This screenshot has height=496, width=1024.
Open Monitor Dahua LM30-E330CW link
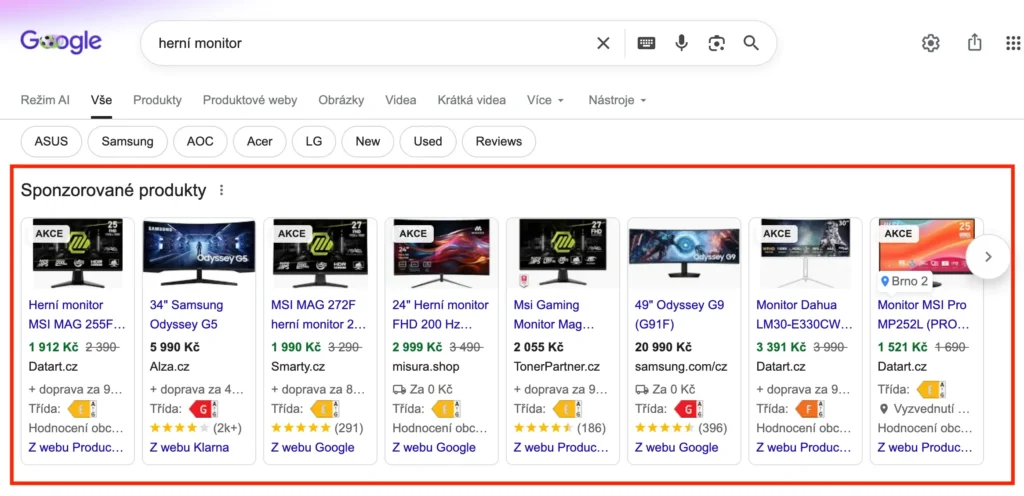805,315
